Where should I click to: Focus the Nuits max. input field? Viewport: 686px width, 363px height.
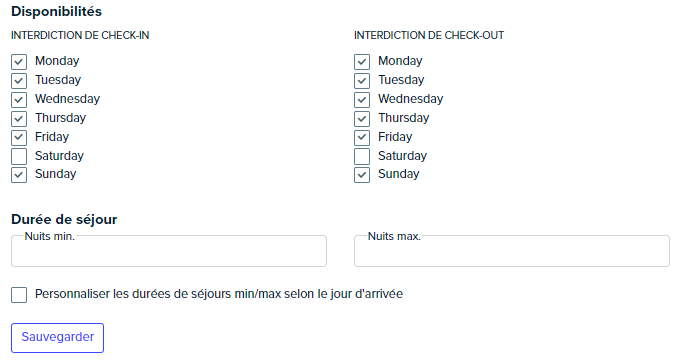pos(512,251)
